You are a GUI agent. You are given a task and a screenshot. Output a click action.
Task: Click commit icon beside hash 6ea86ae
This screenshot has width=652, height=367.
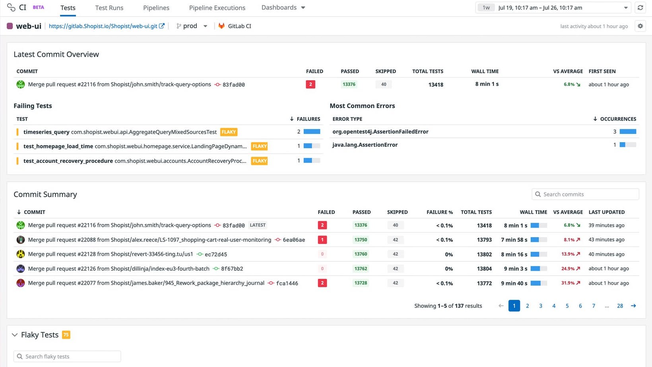pos(277,240)
